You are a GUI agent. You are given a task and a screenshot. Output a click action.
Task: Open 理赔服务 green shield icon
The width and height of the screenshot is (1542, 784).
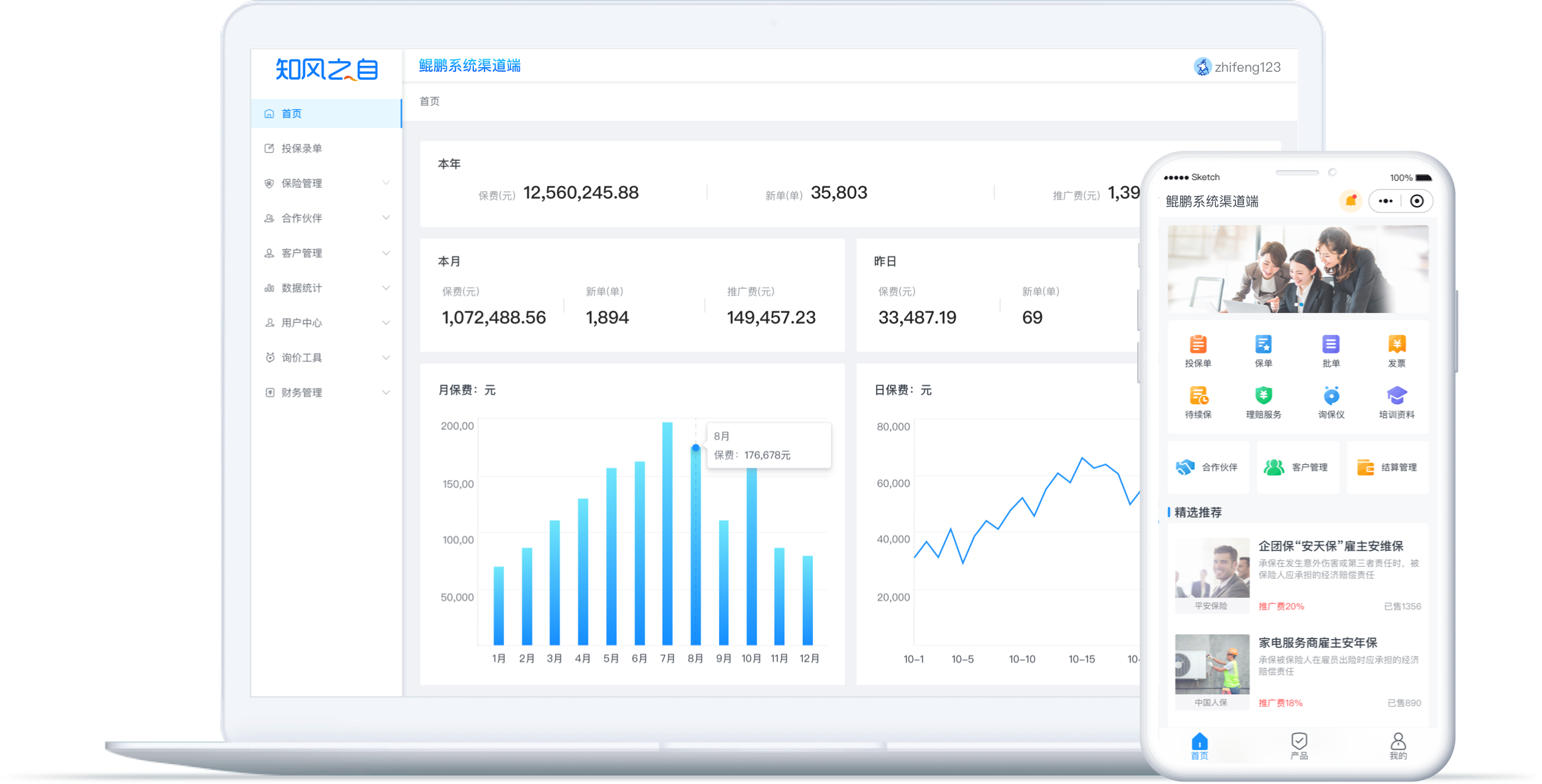tap(1263, 396)
